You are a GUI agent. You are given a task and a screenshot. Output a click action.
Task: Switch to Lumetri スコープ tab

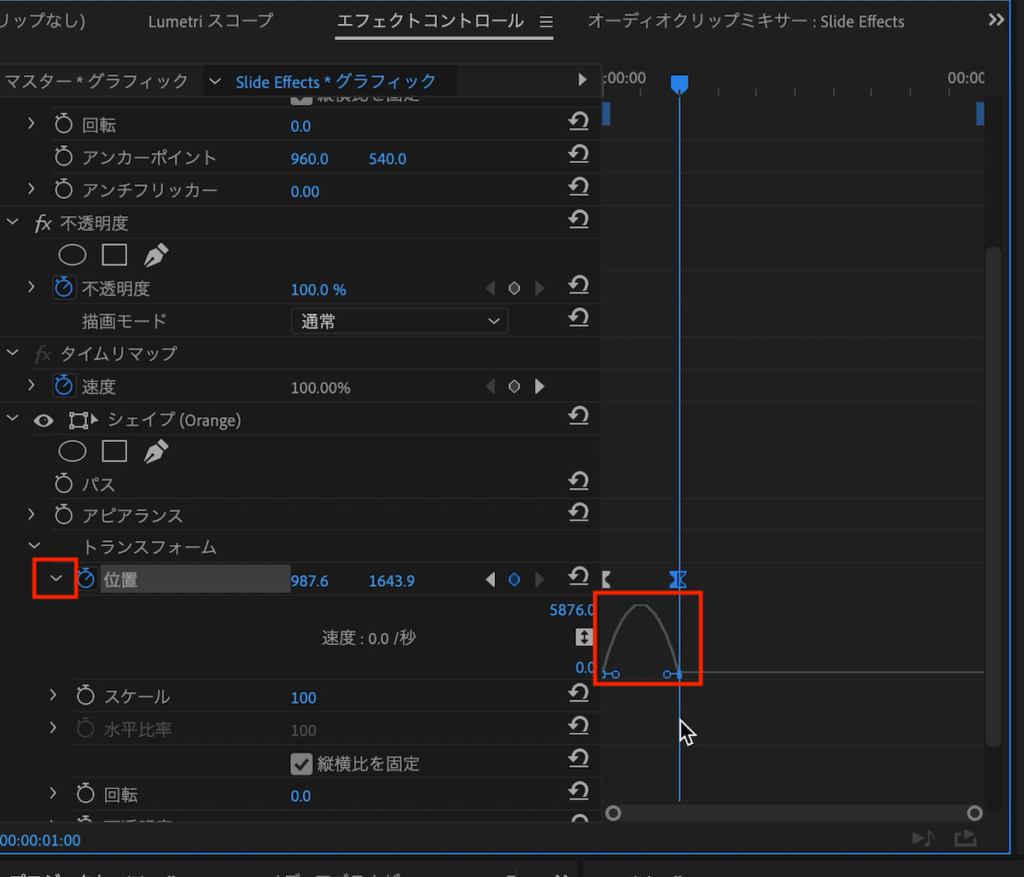click(x=210, y=22)
